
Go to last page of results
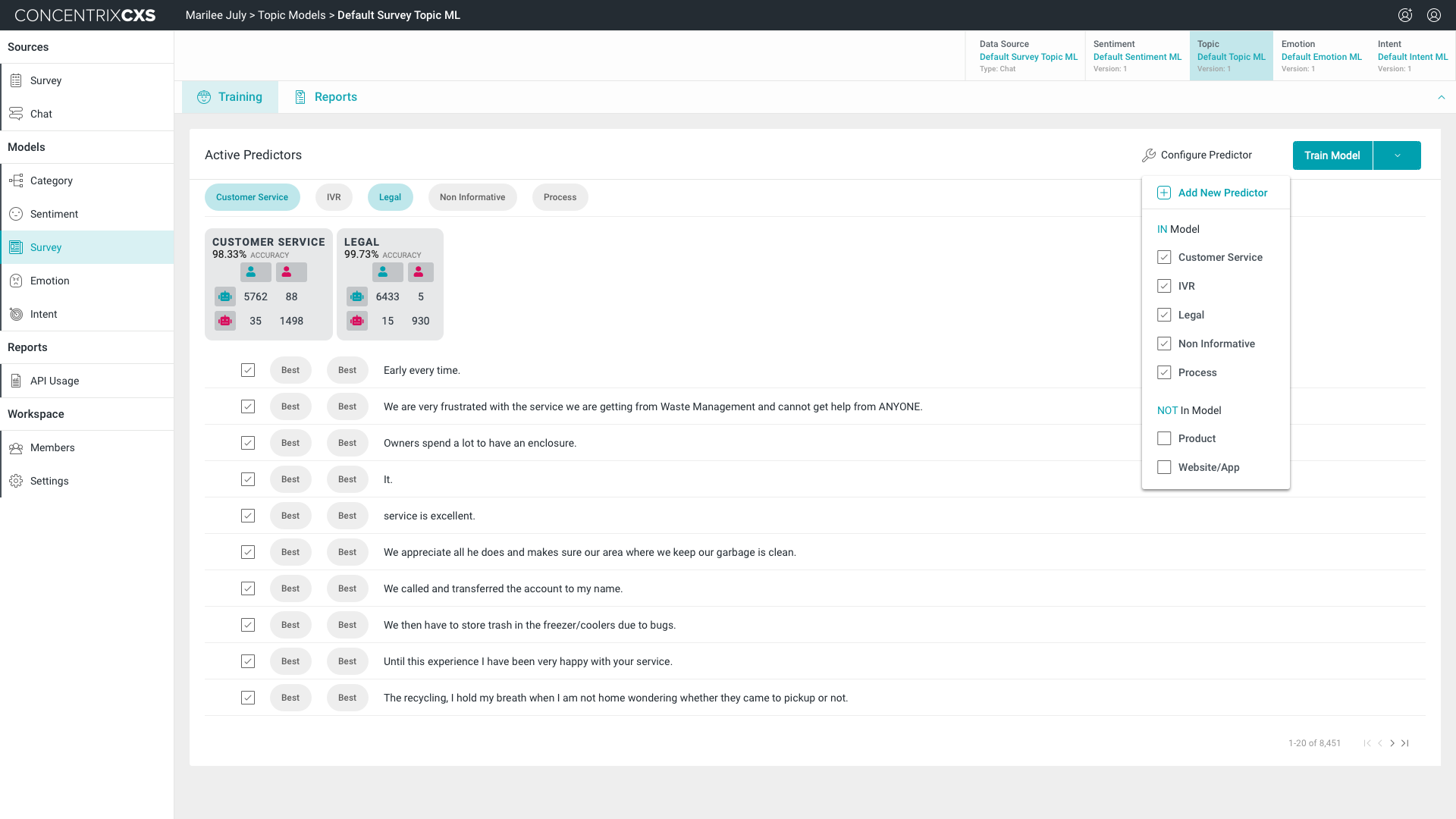1405,743
